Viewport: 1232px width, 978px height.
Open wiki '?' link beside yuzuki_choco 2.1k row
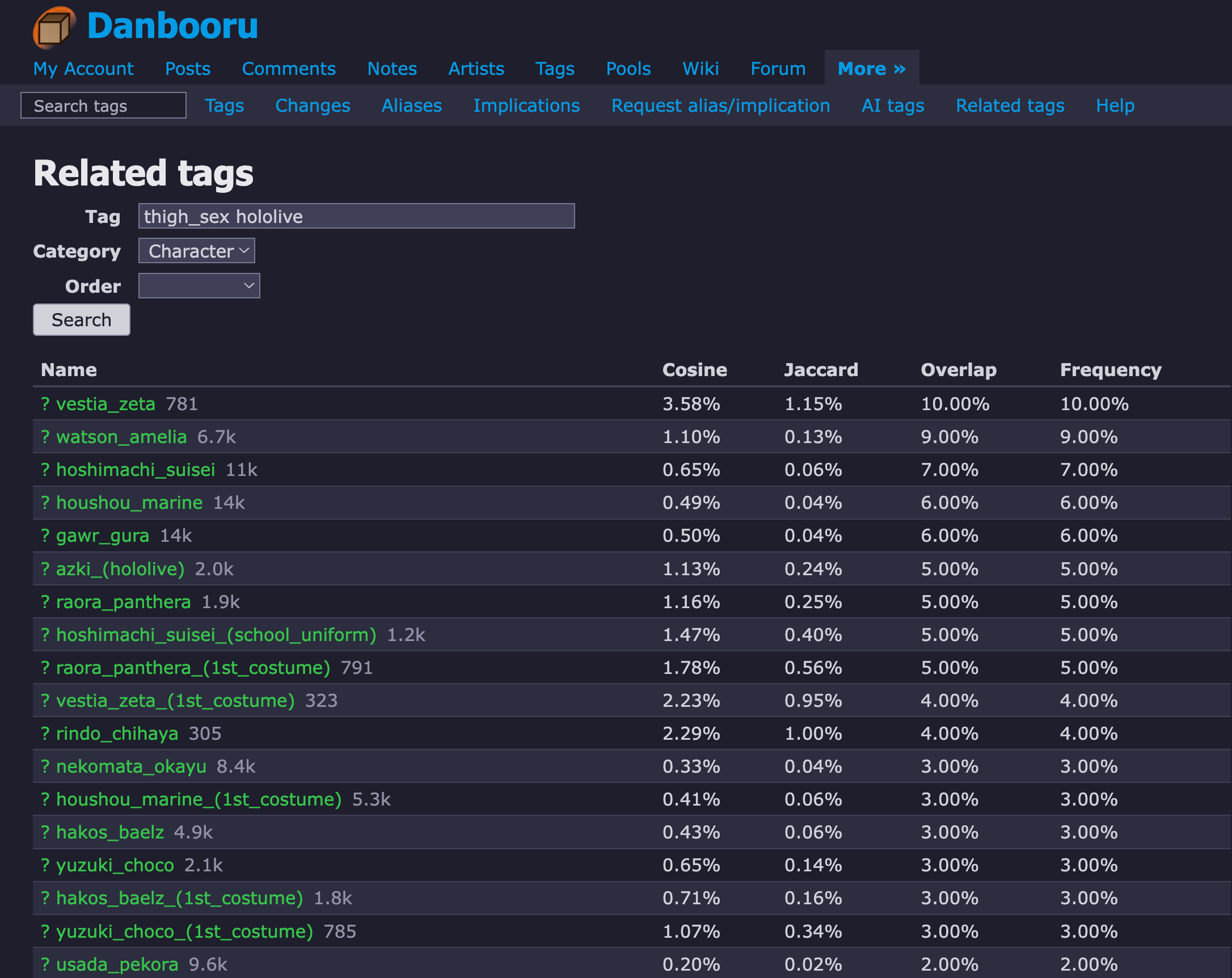(x=46, y=866)
